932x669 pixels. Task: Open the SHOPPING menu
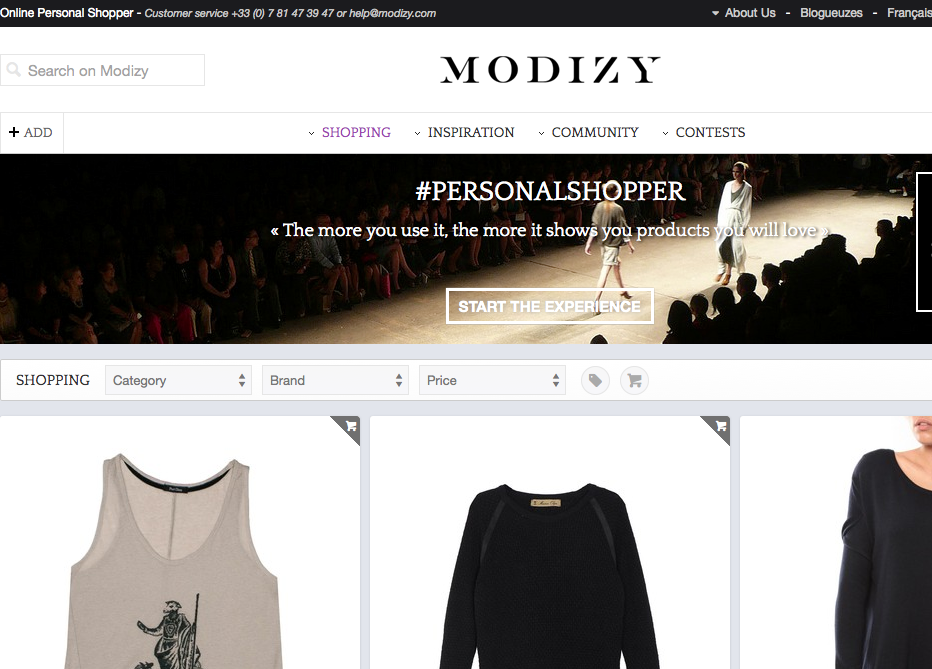[x=356, y=132]
